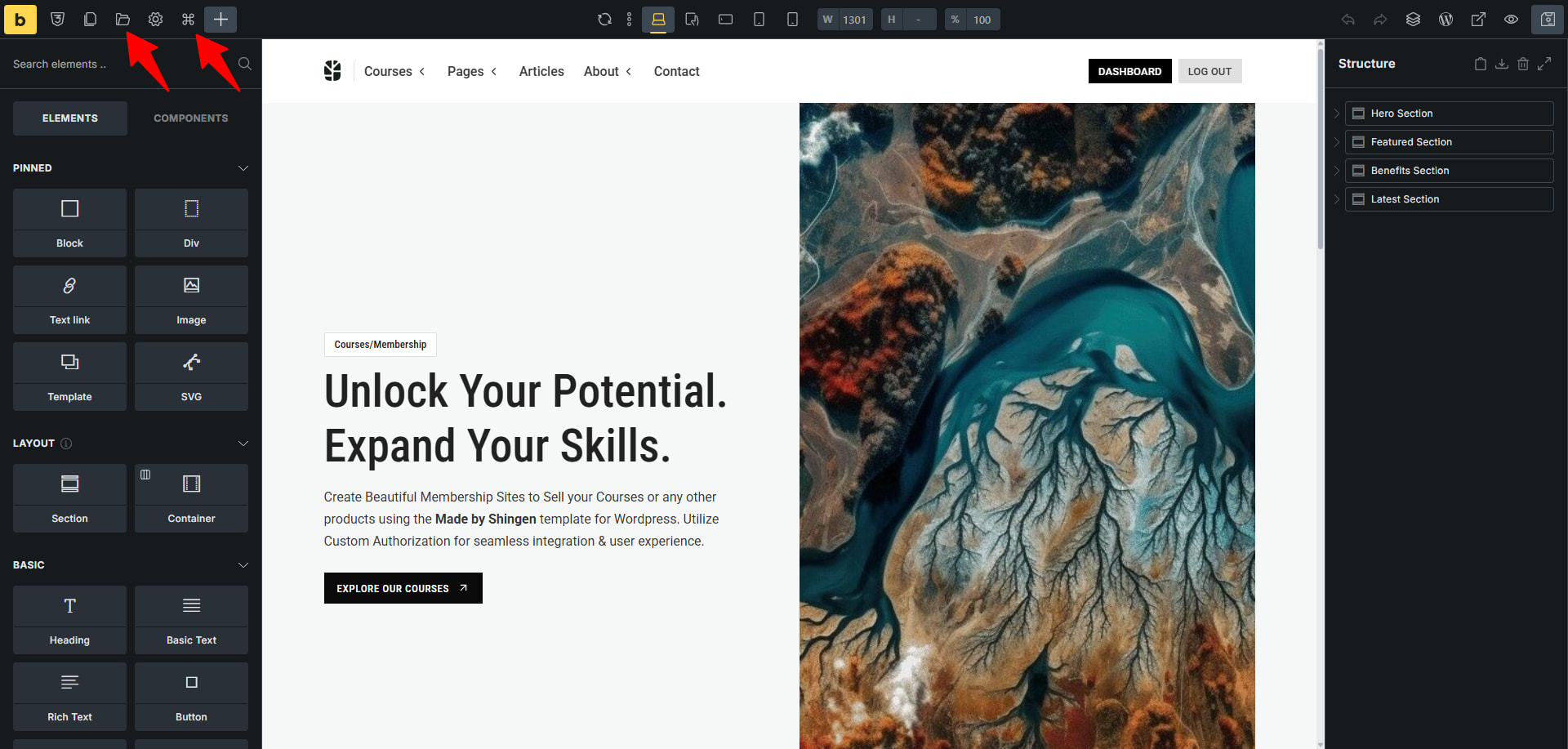The width and height of the screenshot is (1568, 749).
Task: Open the templates folder icon
Action: pos(122,19)
